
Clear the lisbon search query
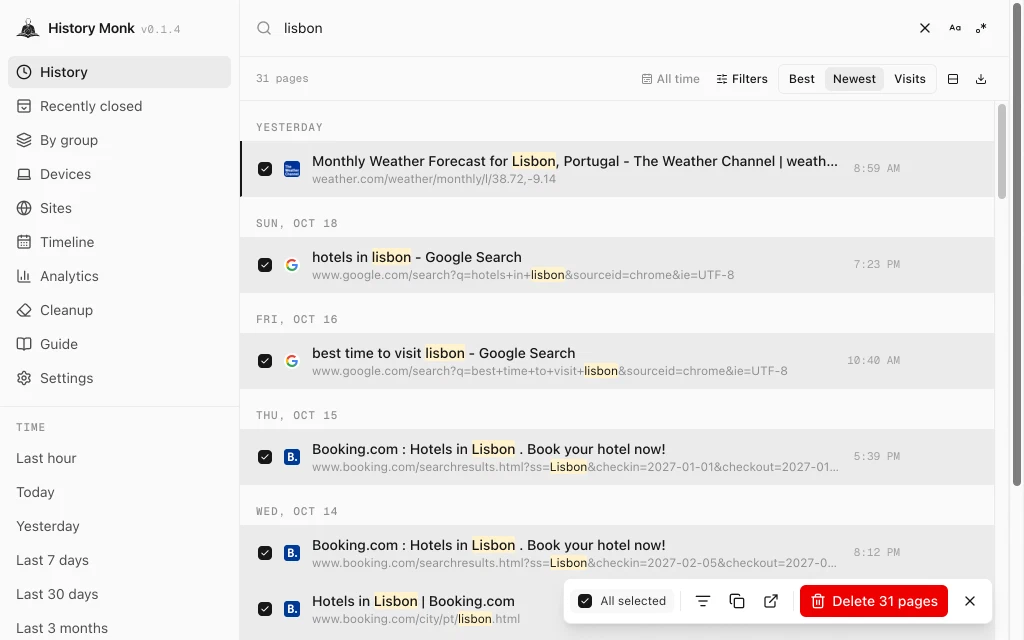click(x=925, y=28)
